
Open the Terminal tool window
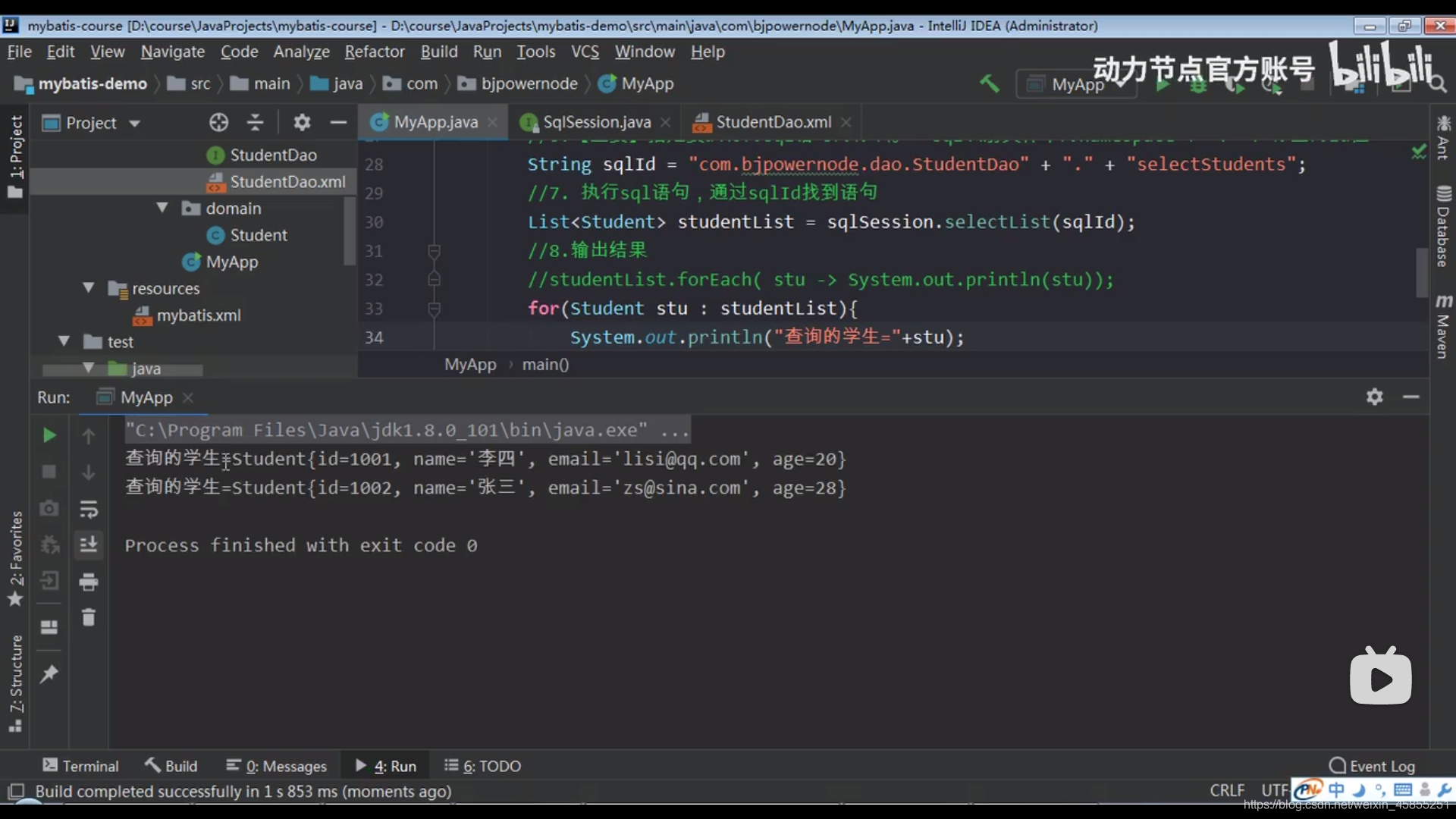coord(81,766)
